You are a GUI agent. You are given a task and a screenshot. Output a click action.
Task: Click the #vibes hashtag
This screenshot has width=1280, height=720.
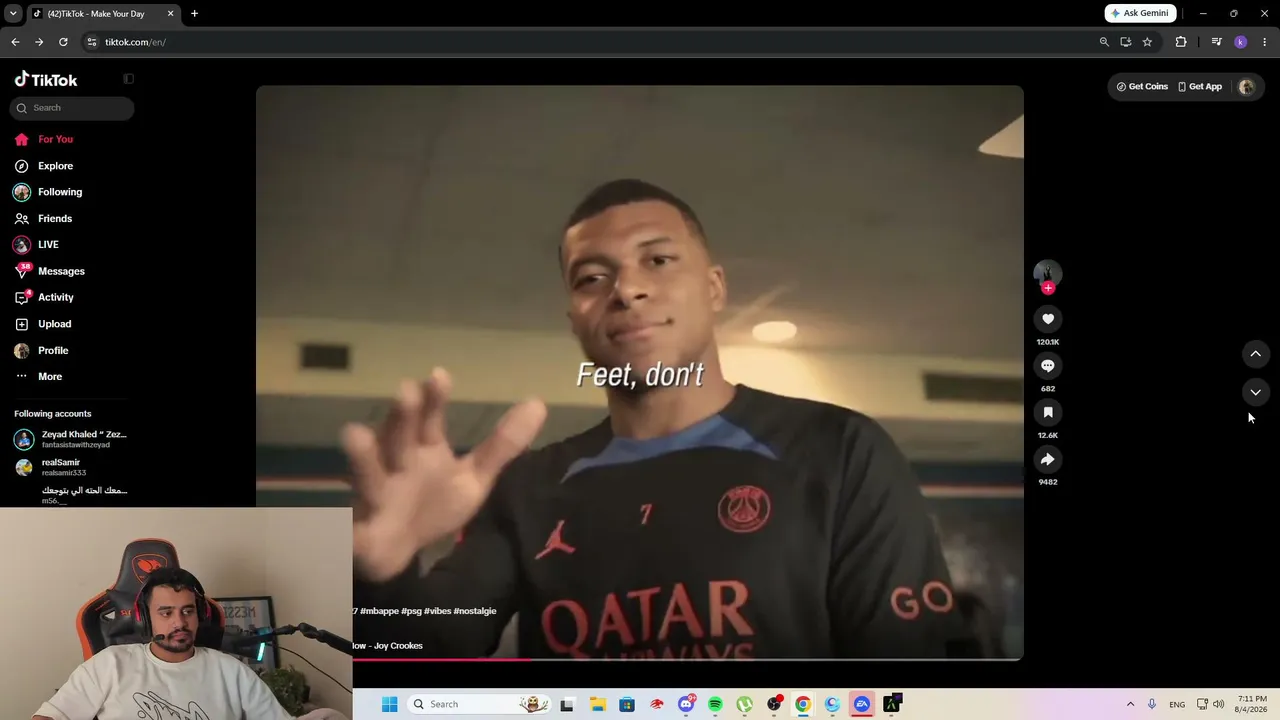pyautogui.click(x=437, y=611)
